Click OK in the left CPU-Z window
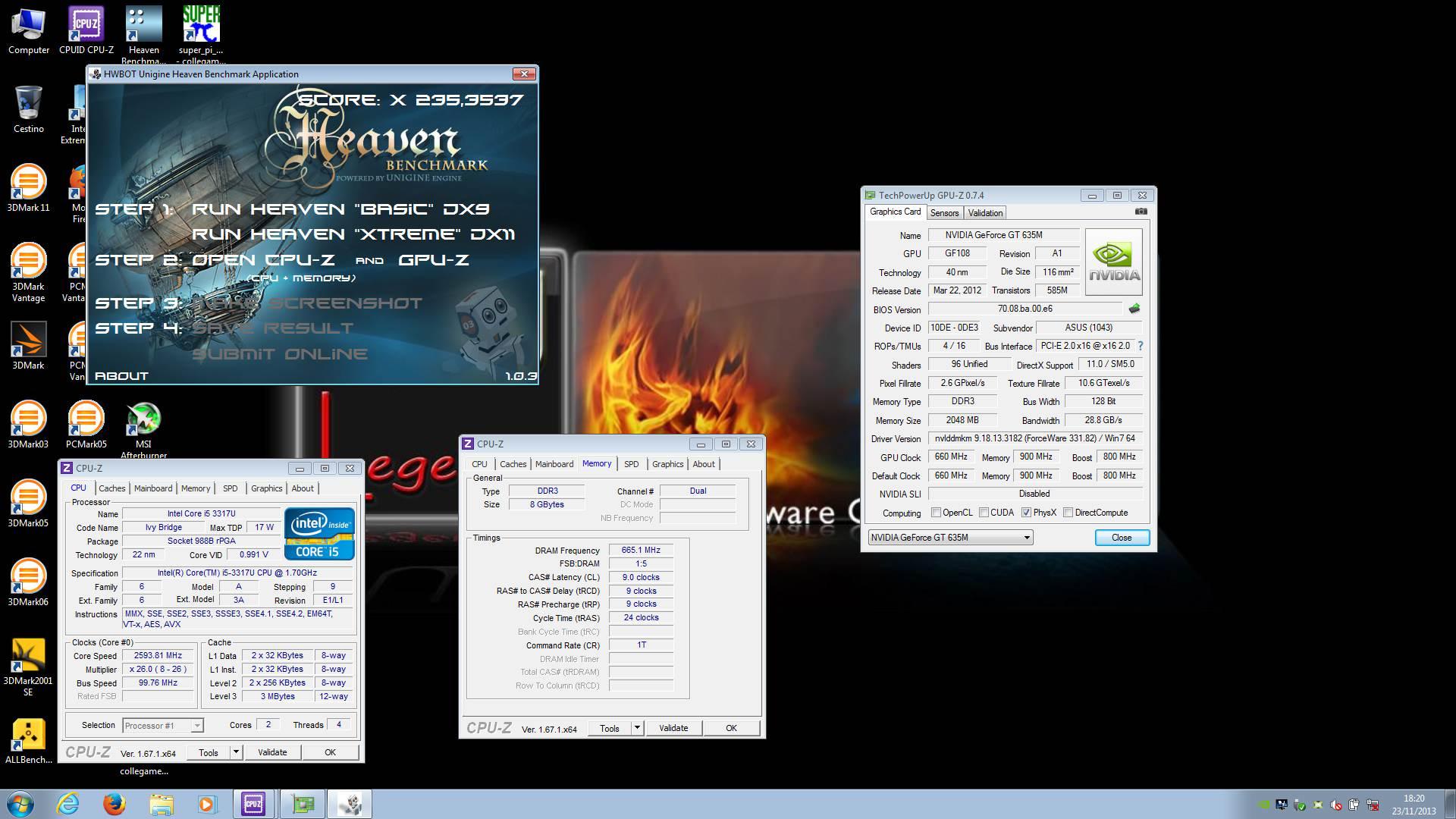This screenshot has height=819, width=1456. click(330, 752)
